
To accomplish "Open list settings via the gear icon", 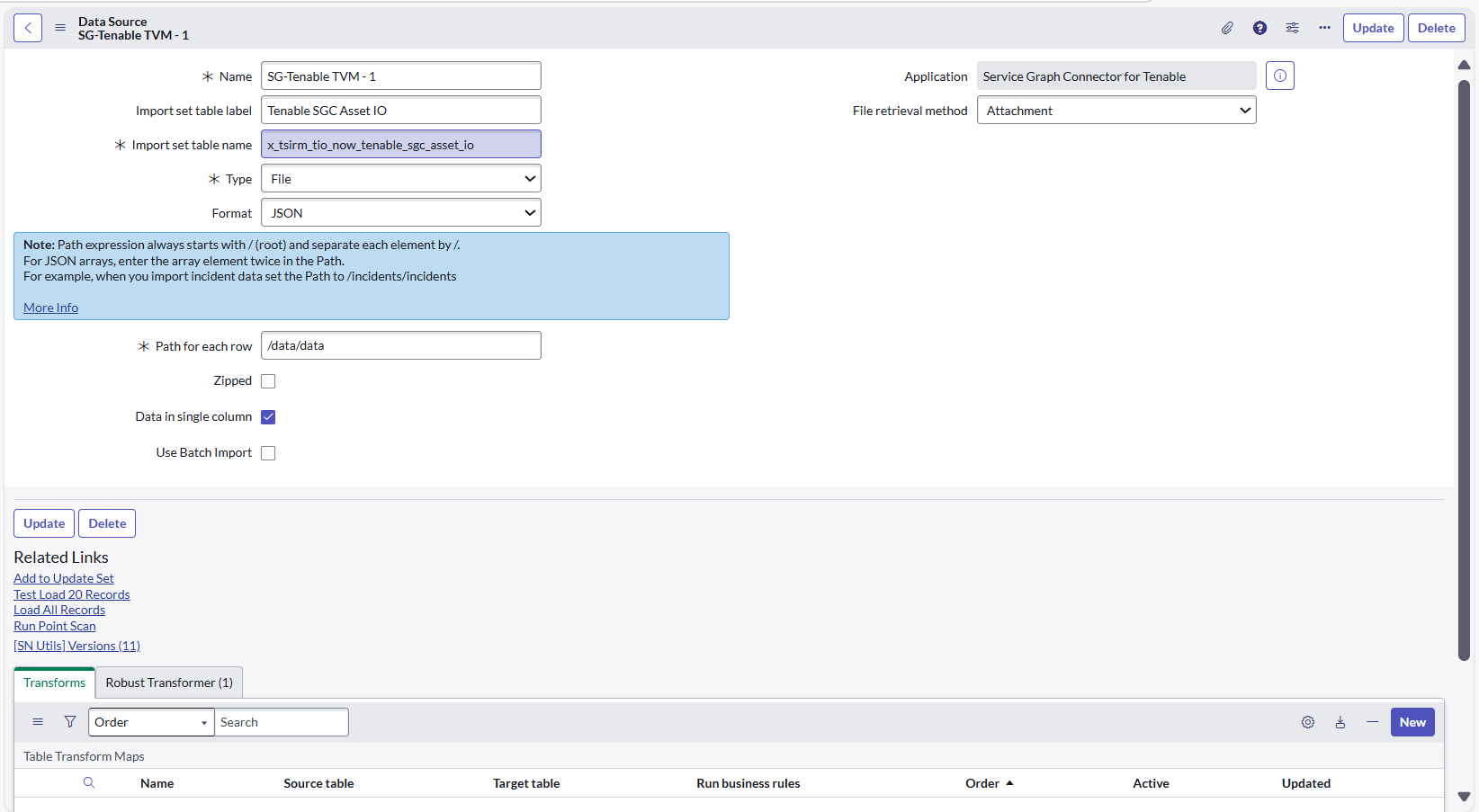I will (1307, 722).
